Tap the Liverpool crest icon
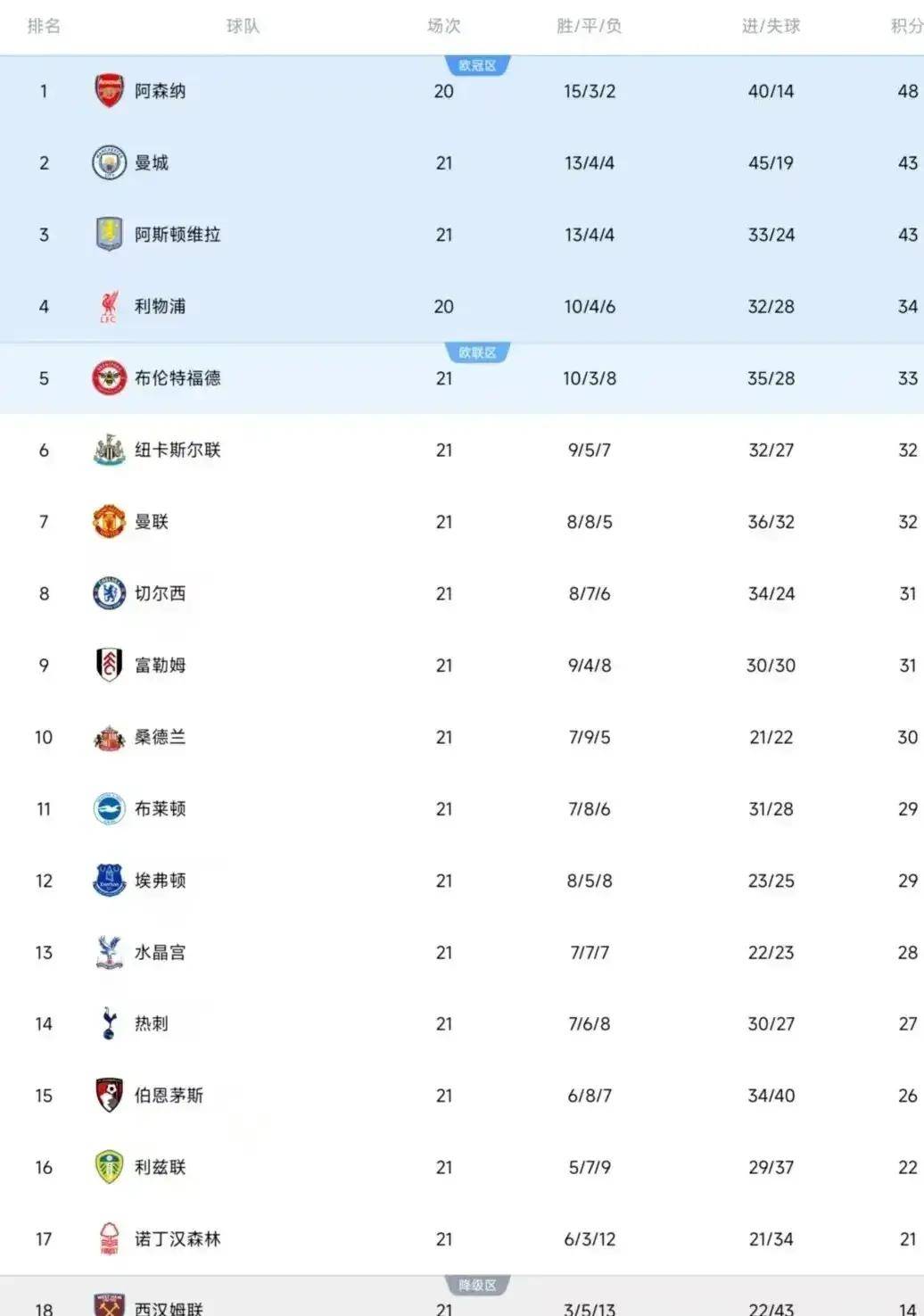Viewport: 924px width, 1316px height. 109,307
